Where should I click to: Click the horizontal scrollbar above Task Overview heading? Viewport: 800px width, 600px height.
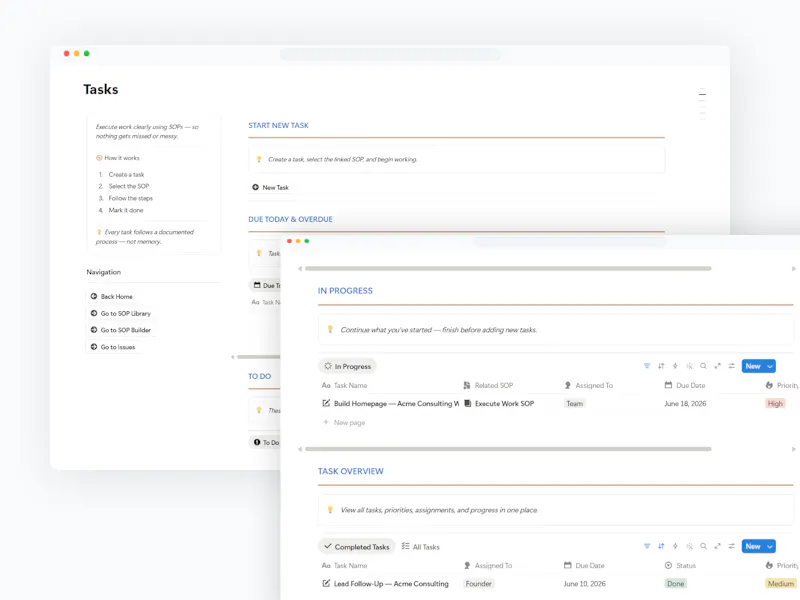(x=508, y=449)
